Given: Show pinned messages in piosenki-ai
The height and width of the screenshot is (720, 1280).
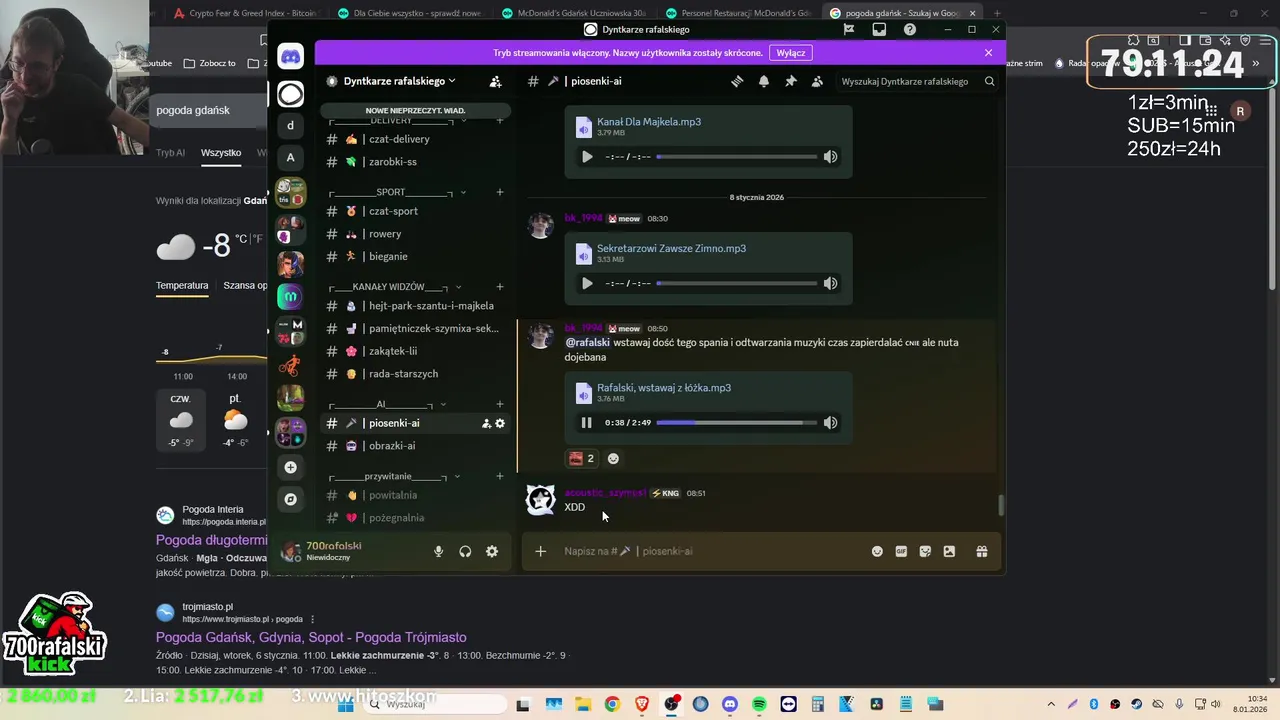Looking at the screenshot, I should 791,81.
